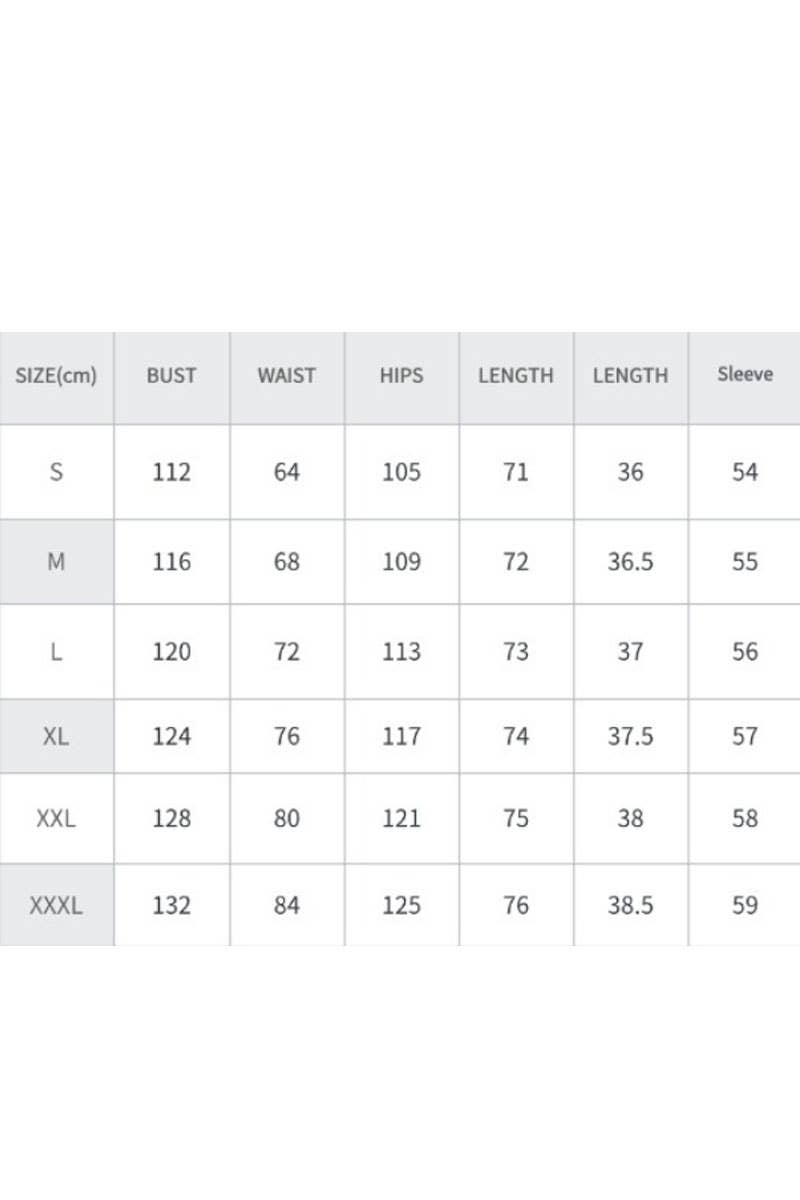Click the SIZE(cm) column header
Screen dimensions: 800x1200
point(56,376)
